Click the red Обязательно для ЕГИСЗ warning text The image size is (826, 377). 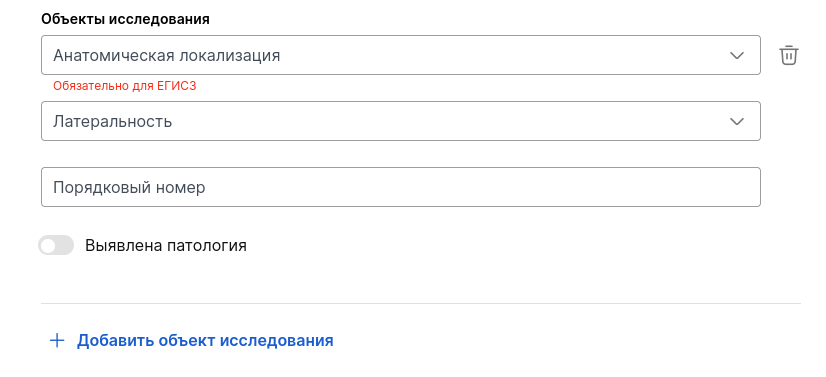pos(125,86)
